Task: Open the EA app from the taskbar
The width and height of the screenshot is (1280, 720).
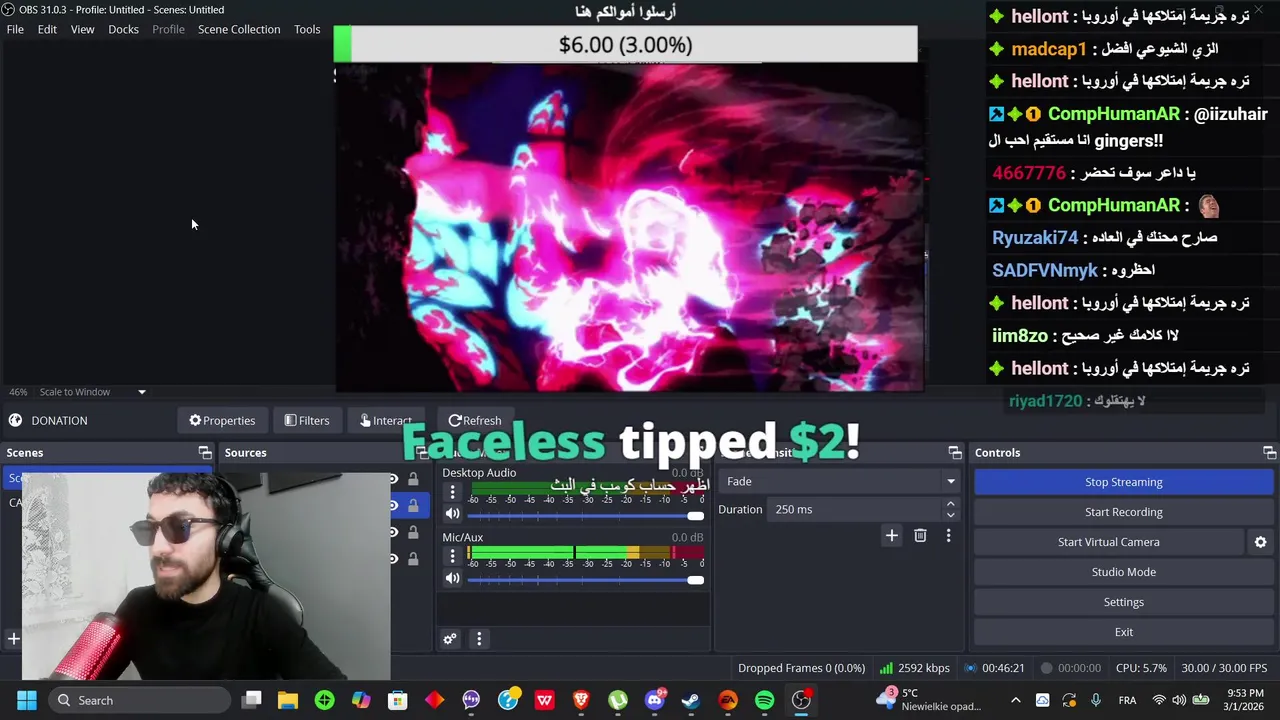Action: (x=728, y=700)
